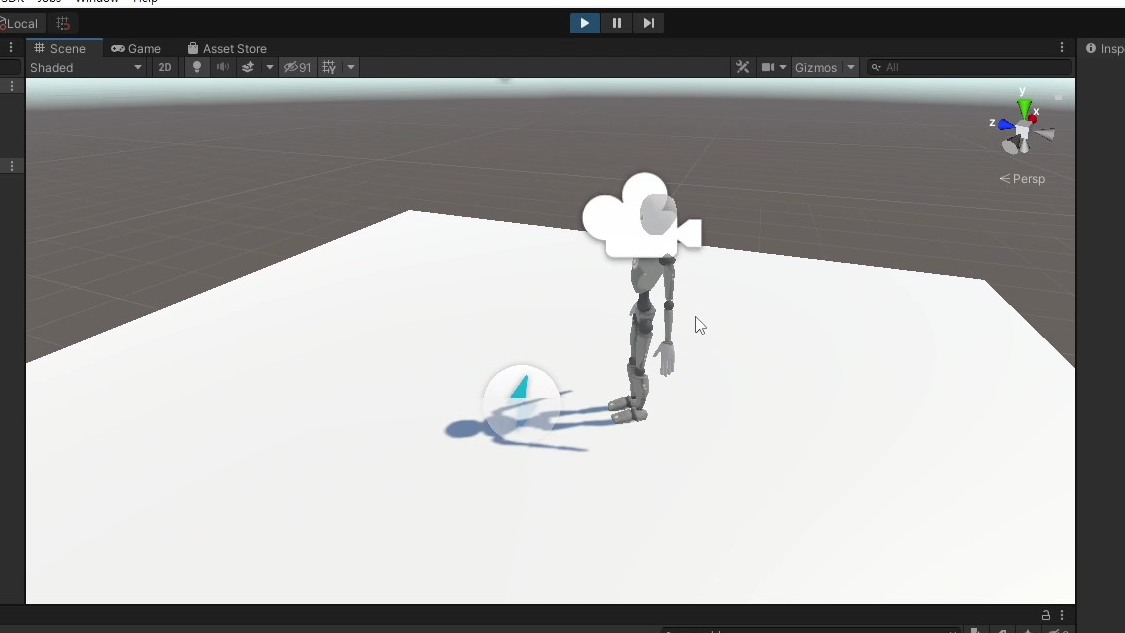
Task: Open the Inspector tab
Action: [x=1105, y=48]
